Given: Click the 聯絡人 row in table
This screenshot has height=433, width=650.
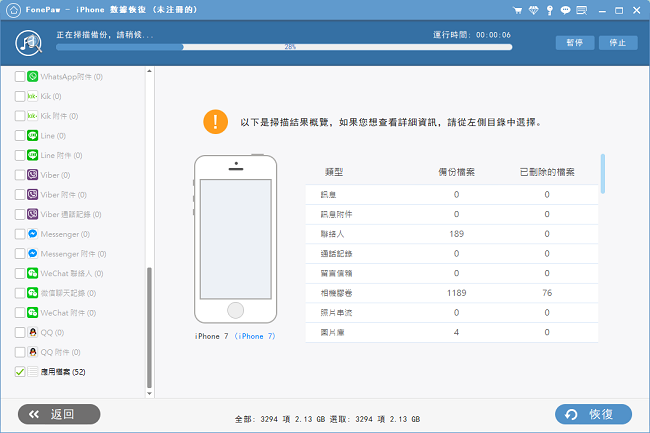Looking at the screenshot, I should pyautogui.click(x=452, y=234).
